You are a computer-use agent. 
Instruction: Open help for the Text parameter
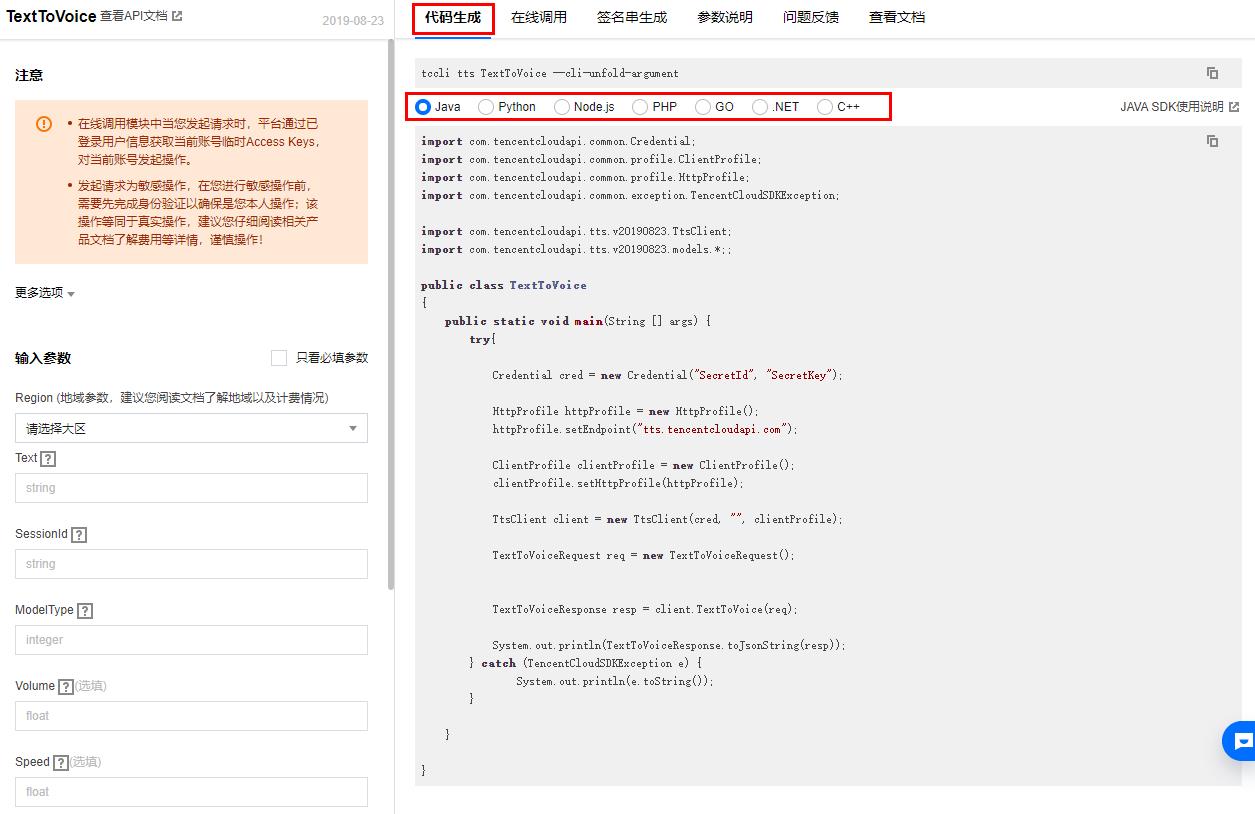coord(48,459)
